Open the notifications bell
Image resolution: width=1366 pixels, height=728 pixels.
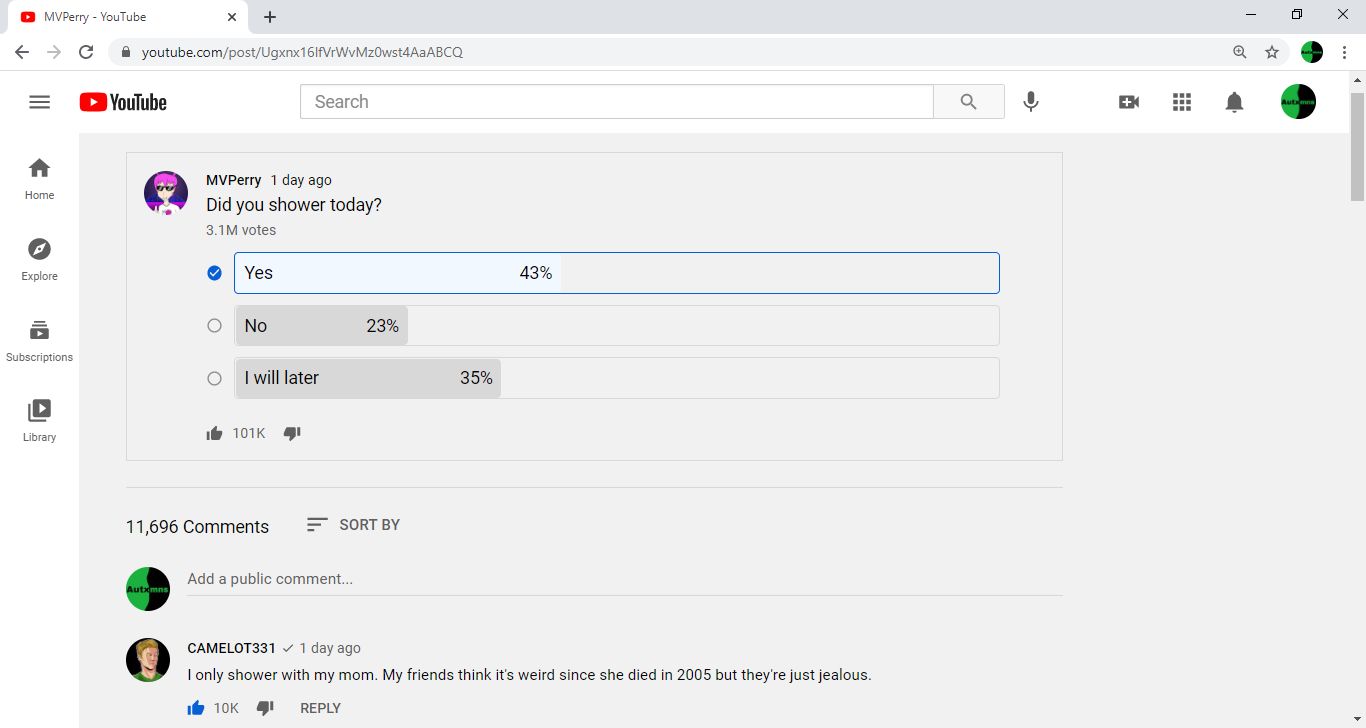[x=1235, y=102]
